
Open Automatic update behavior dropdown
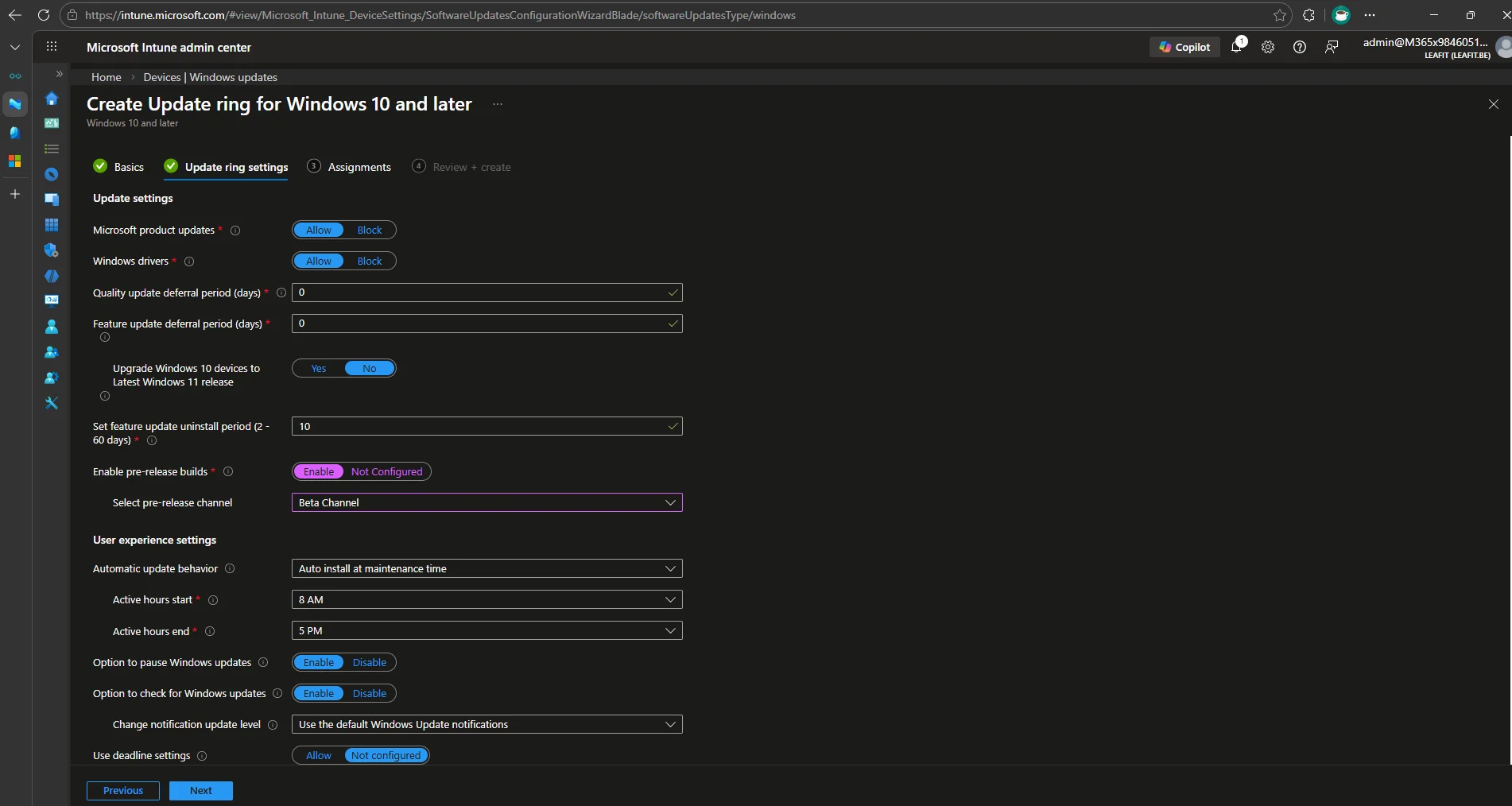click(487, 568)
